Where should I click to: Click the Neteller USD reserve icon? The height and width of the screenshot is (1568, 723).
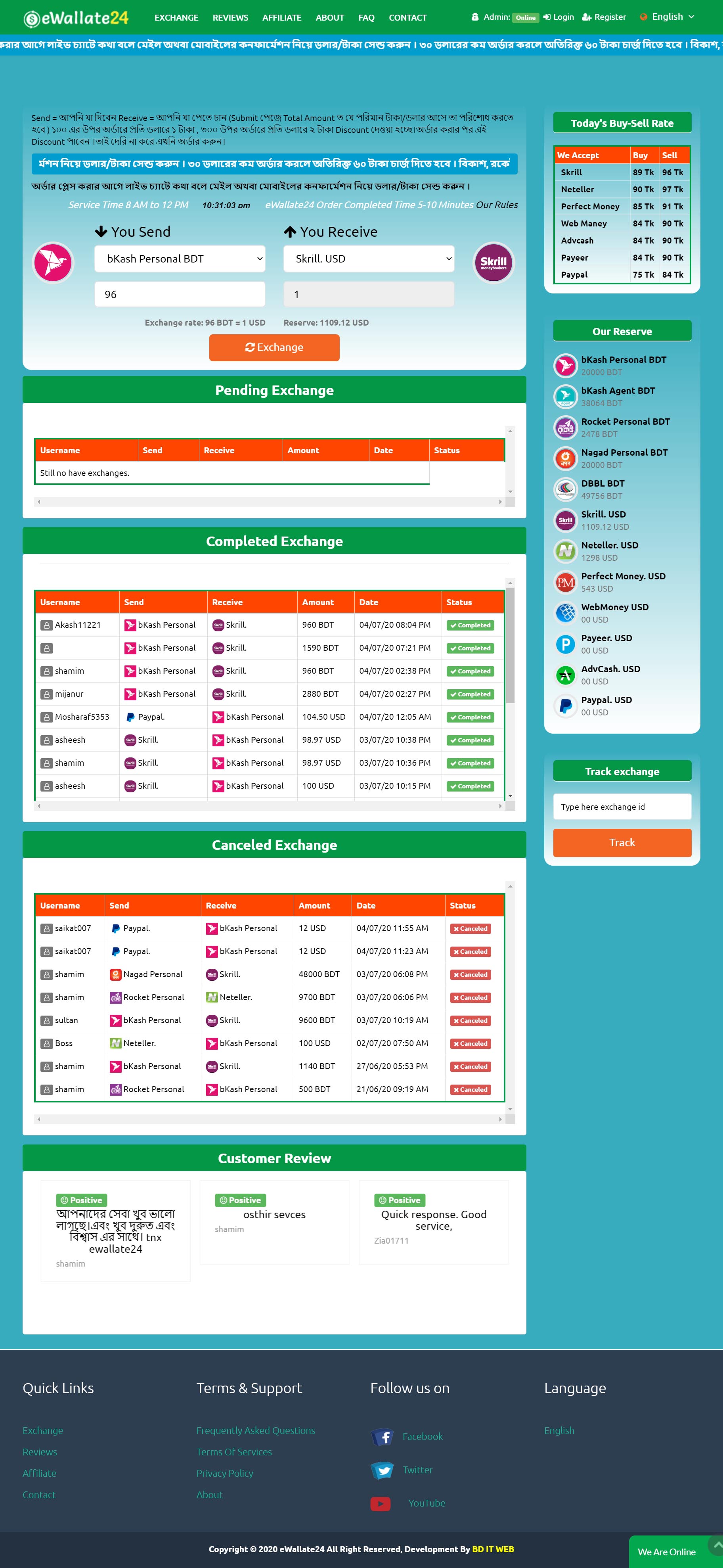pyautogui.click(x=565, y=551)
